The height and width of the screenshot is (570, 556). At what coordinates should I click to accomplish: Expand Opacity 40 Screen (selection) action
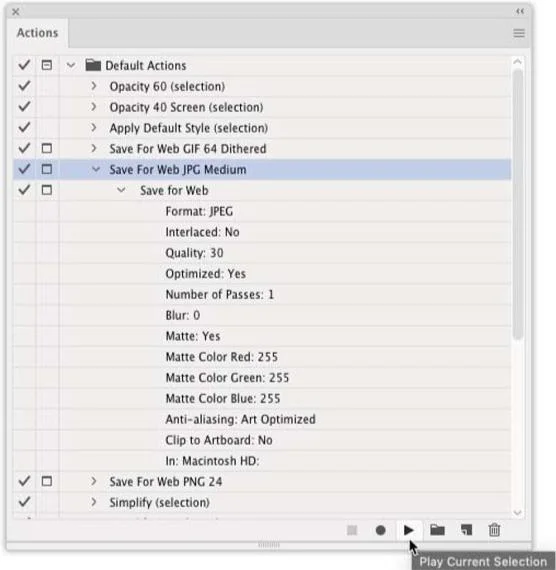coord(93,107)
